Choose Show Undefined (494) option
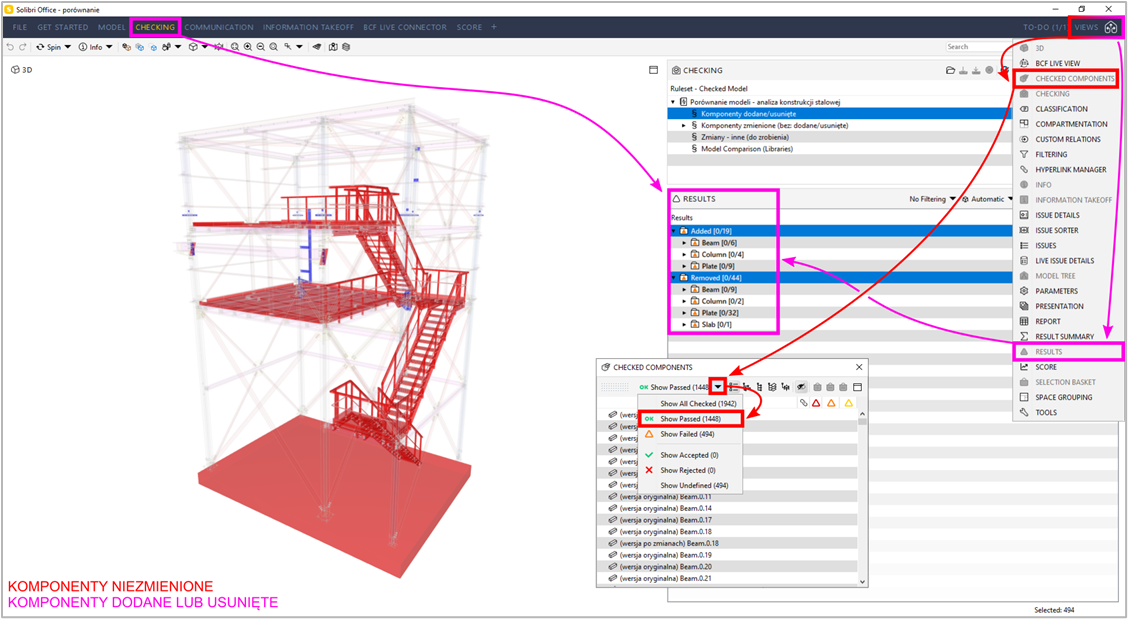The image size is (1128, 619). pos(691,485)
